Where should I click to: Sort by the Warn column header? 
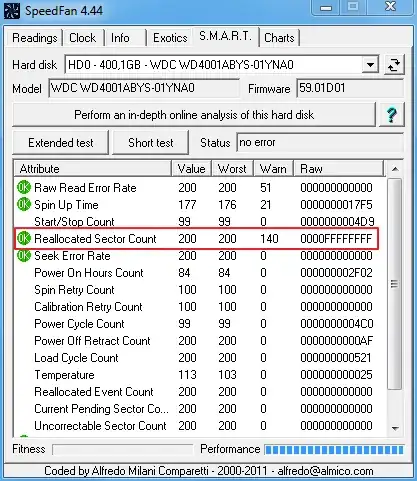(x=273, y=169)
